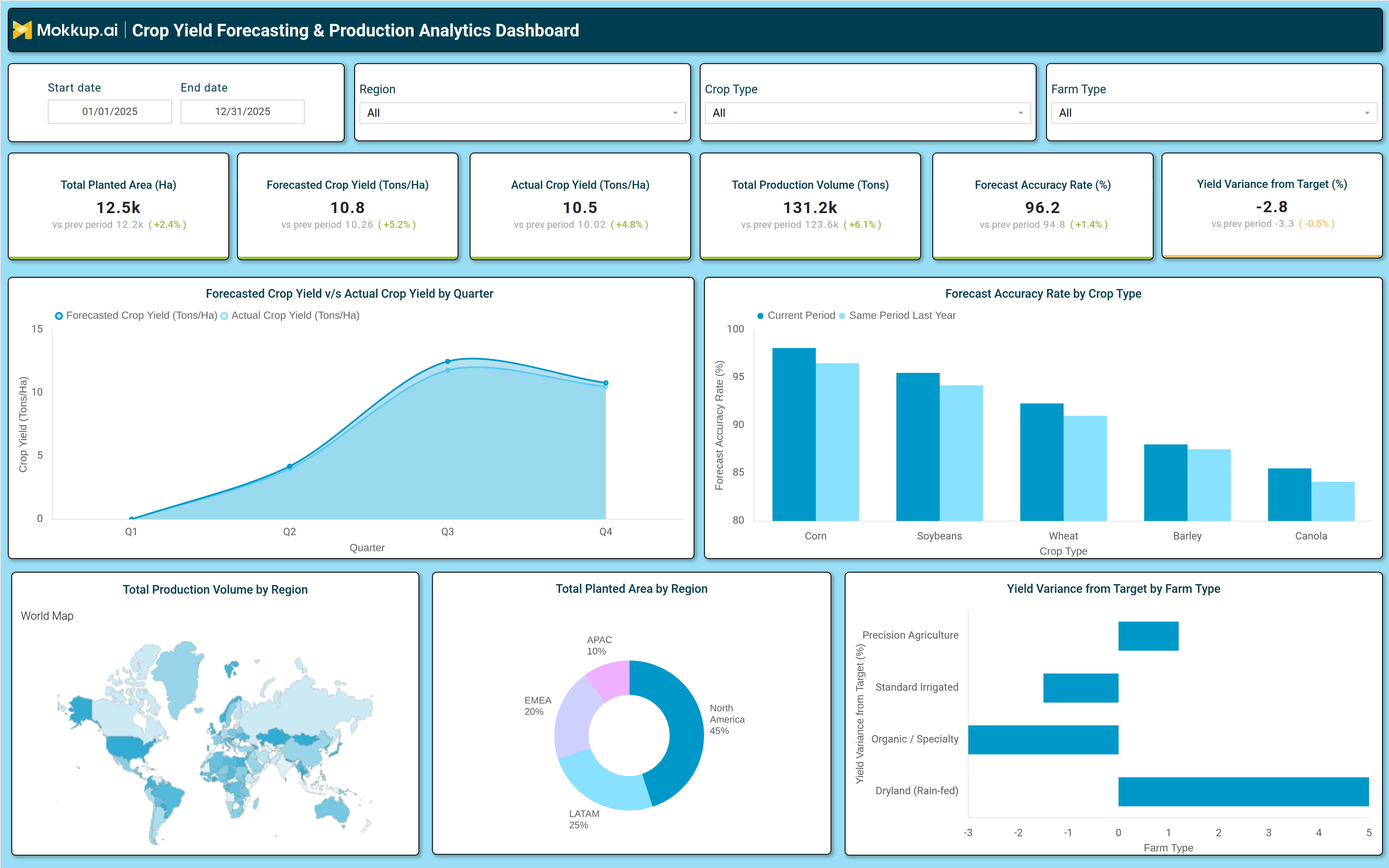Select the Forecast Accuracy Rate value 96.2
The width and height of the screenshot is (1389, 868).
tap(1042, 207)
